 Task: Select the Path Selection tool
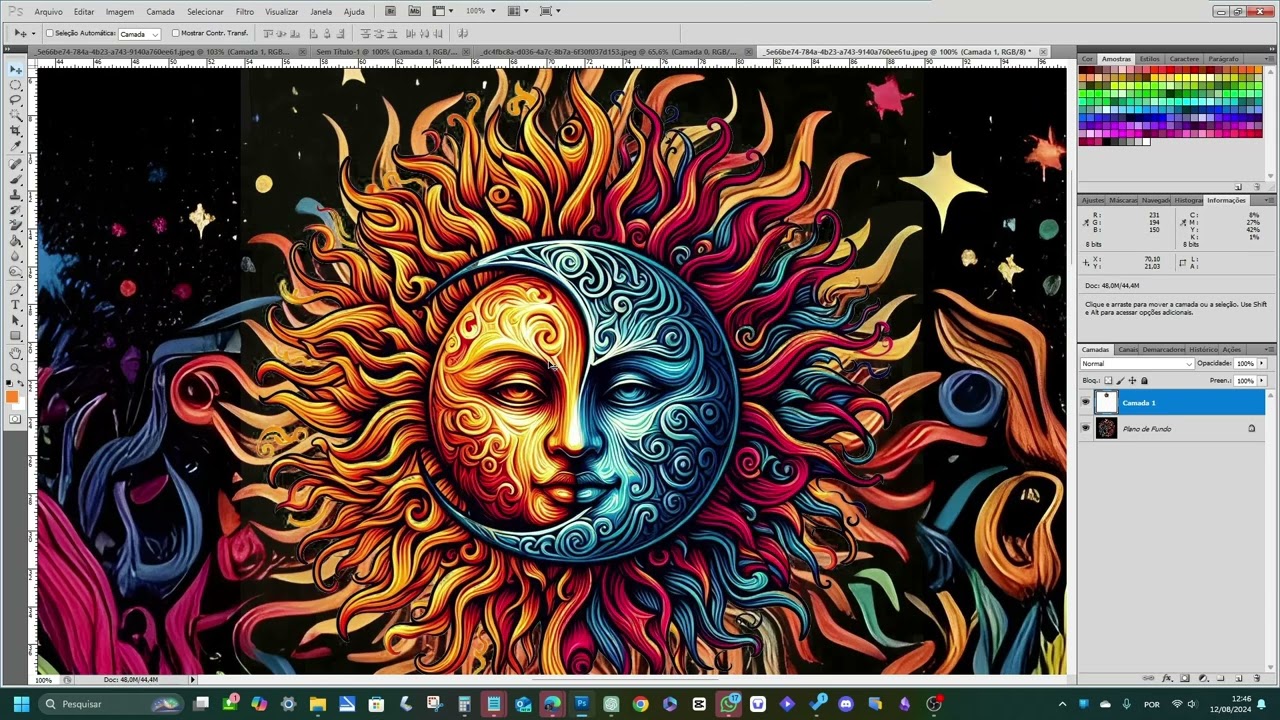point(16,320)
